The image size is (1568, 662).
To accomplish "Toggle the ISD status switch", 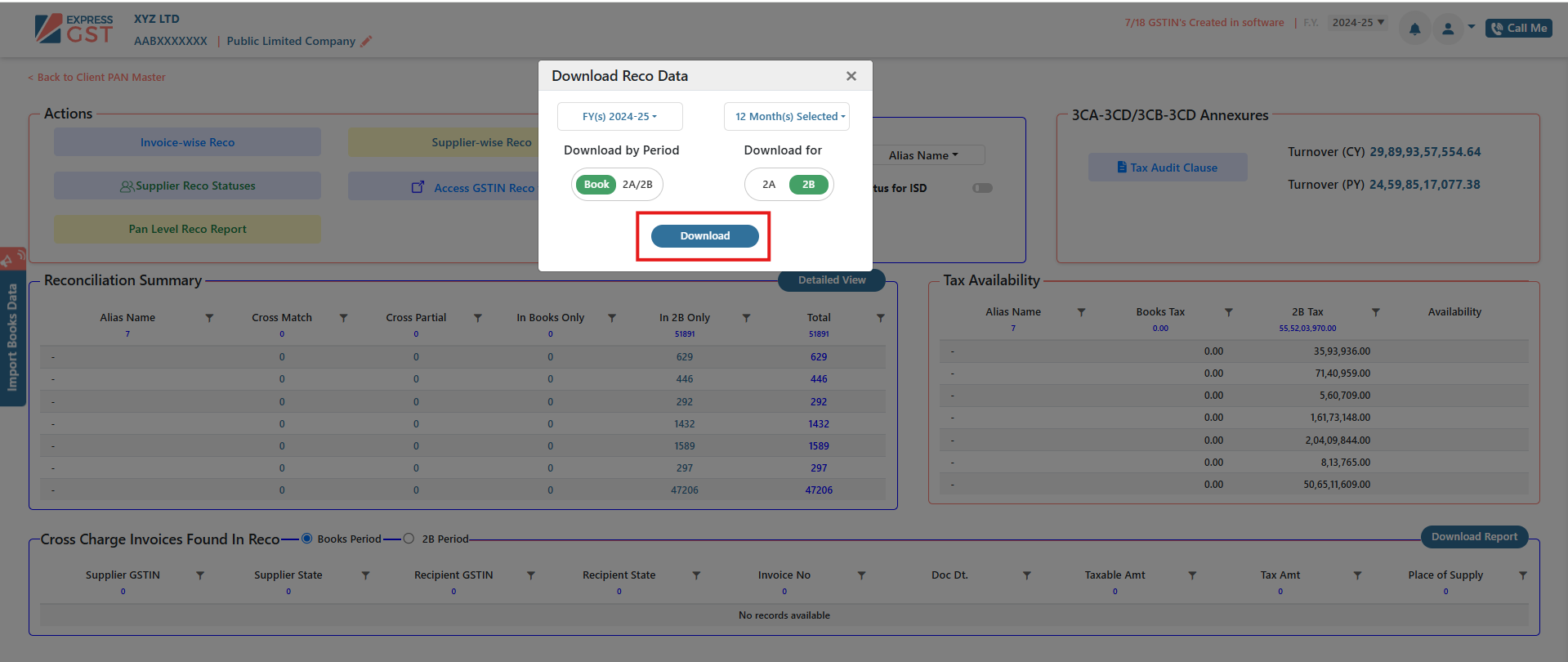I will pyautogui.click(x=982, y=188).
